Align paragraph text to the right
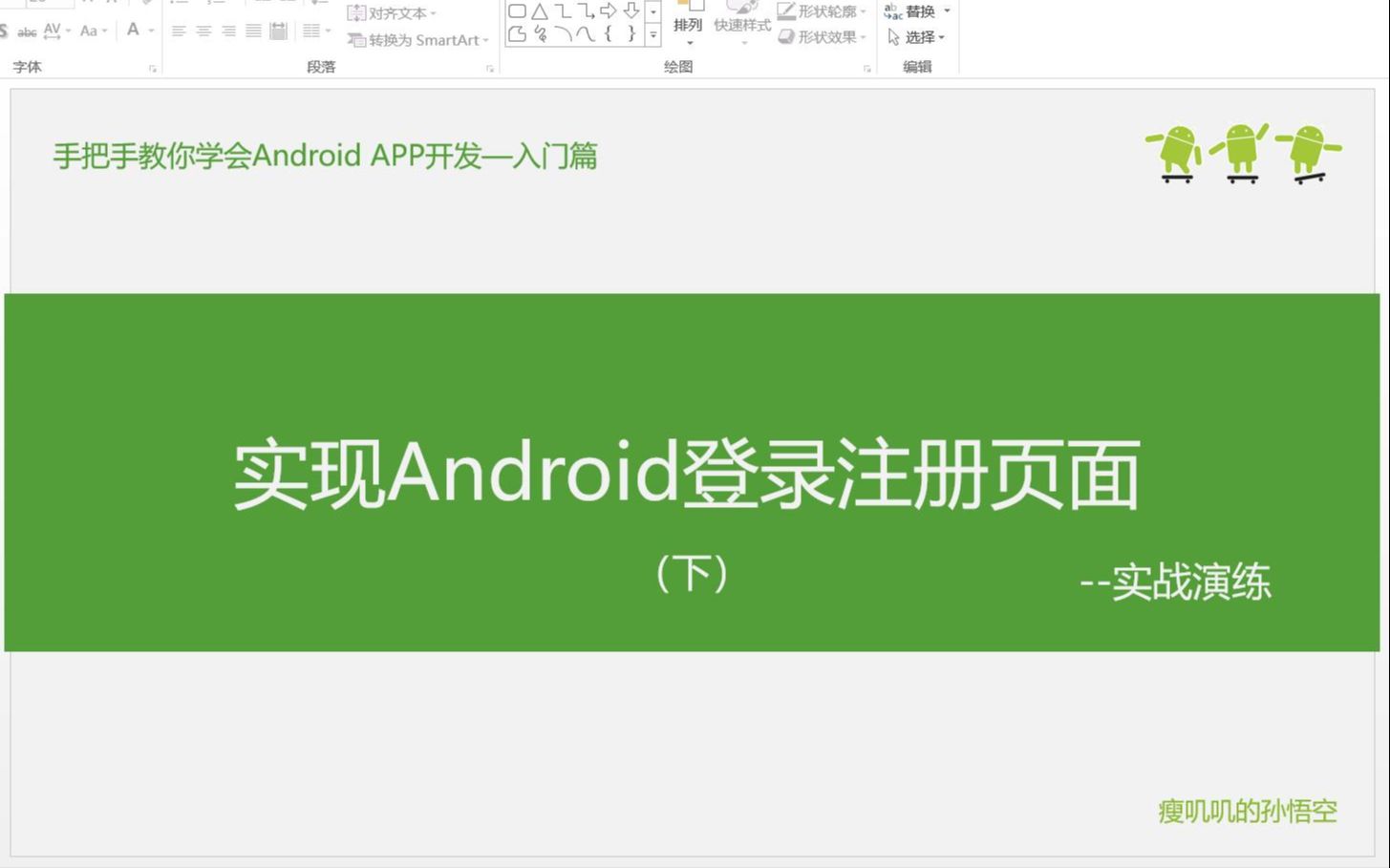This screenshot has height=868, width=1390. 228,32
